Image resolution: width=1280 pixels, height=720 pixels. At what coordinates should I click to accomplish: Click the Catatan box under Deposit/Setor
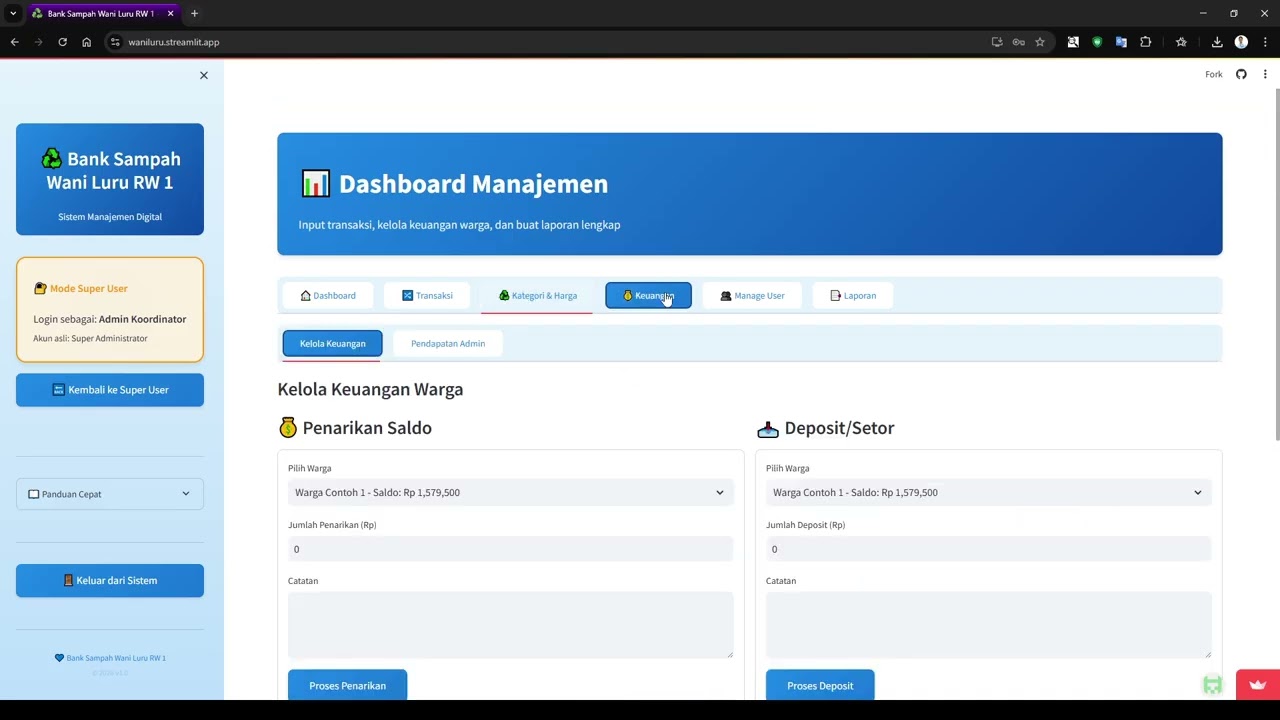988,625
